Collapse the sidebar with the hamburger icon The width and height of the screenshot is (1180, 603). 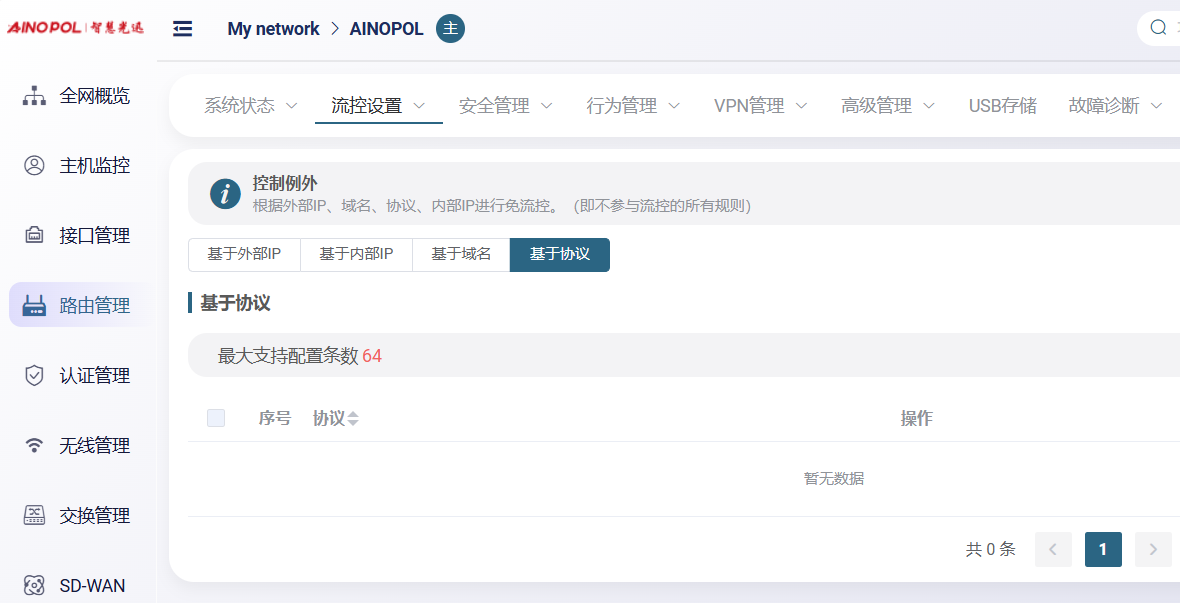click(182, 29)
